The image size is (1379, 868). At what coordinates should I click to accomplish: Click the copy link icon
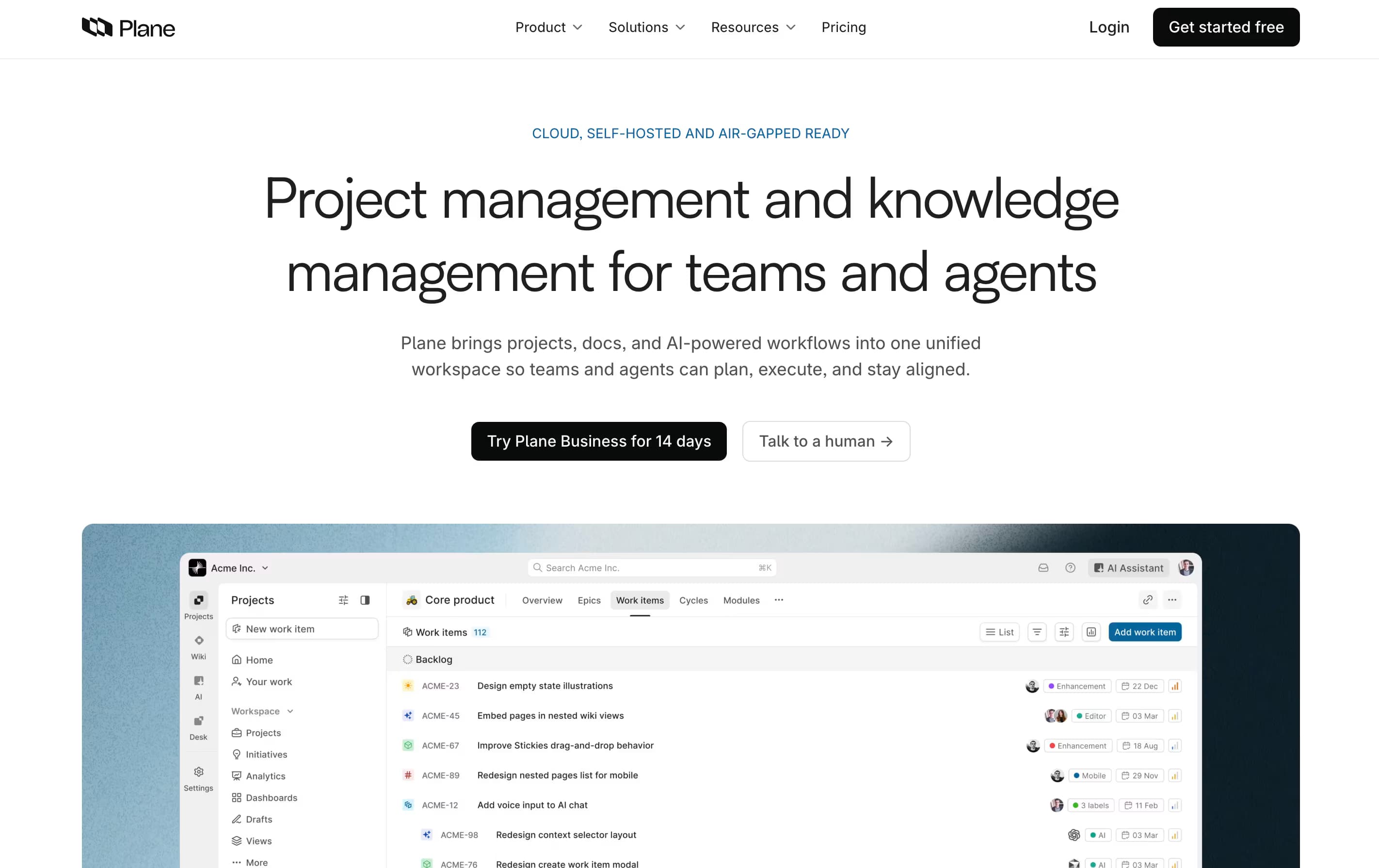point(1147,599)
